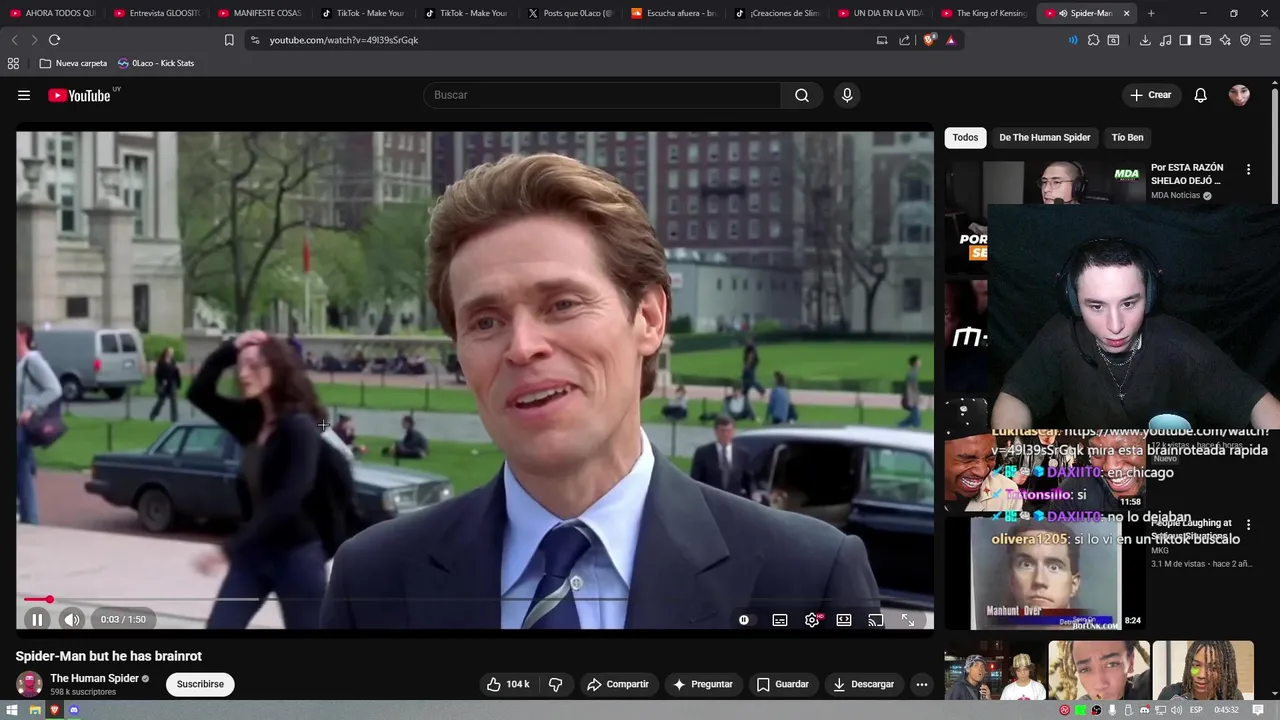Open Brave Shields lion icon
The height and width of the screenshot is (720, 1280).
coord(929,40)
